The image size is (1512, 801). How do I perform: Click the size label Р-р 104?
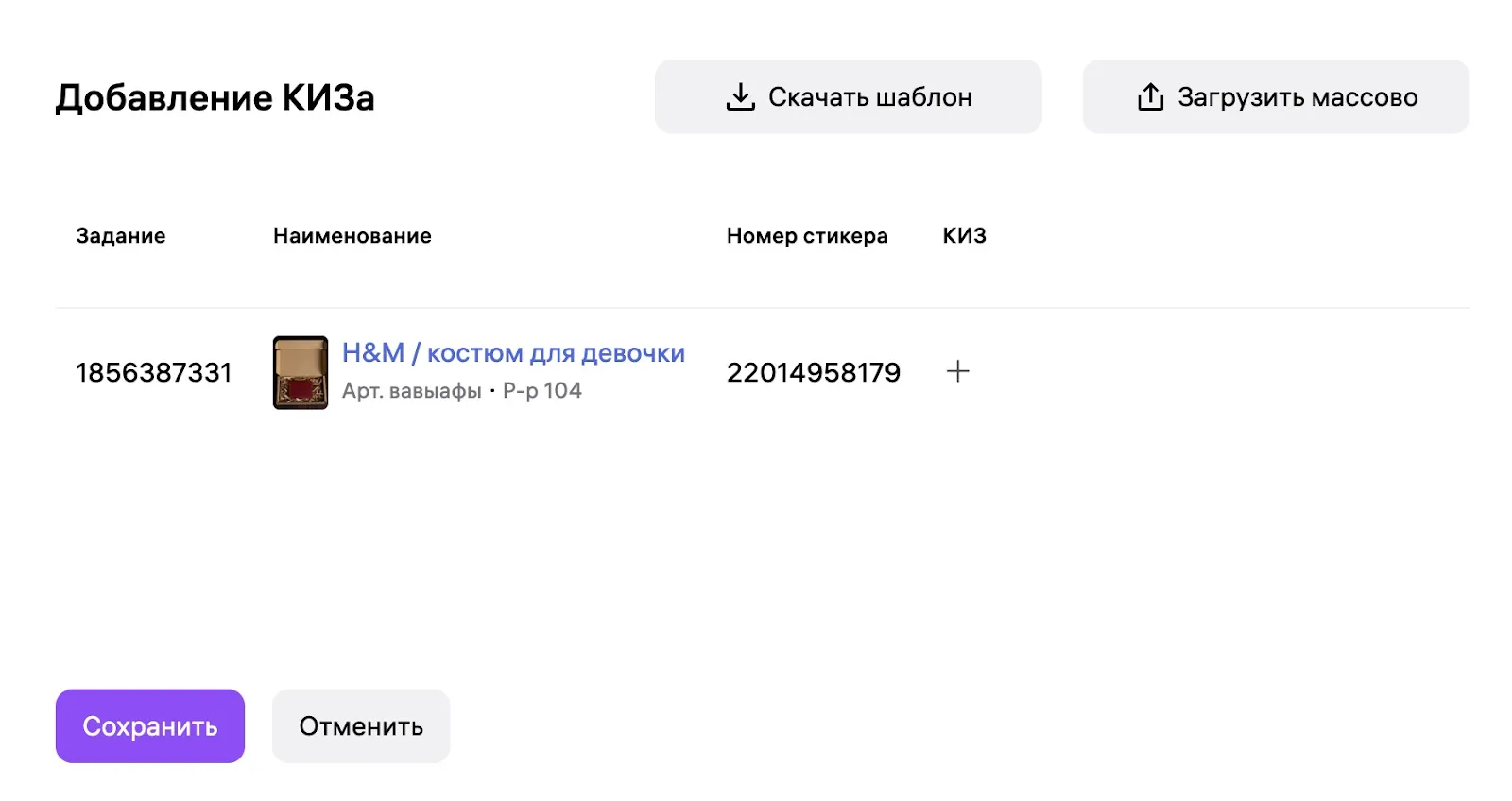click(x=542, y=391)
